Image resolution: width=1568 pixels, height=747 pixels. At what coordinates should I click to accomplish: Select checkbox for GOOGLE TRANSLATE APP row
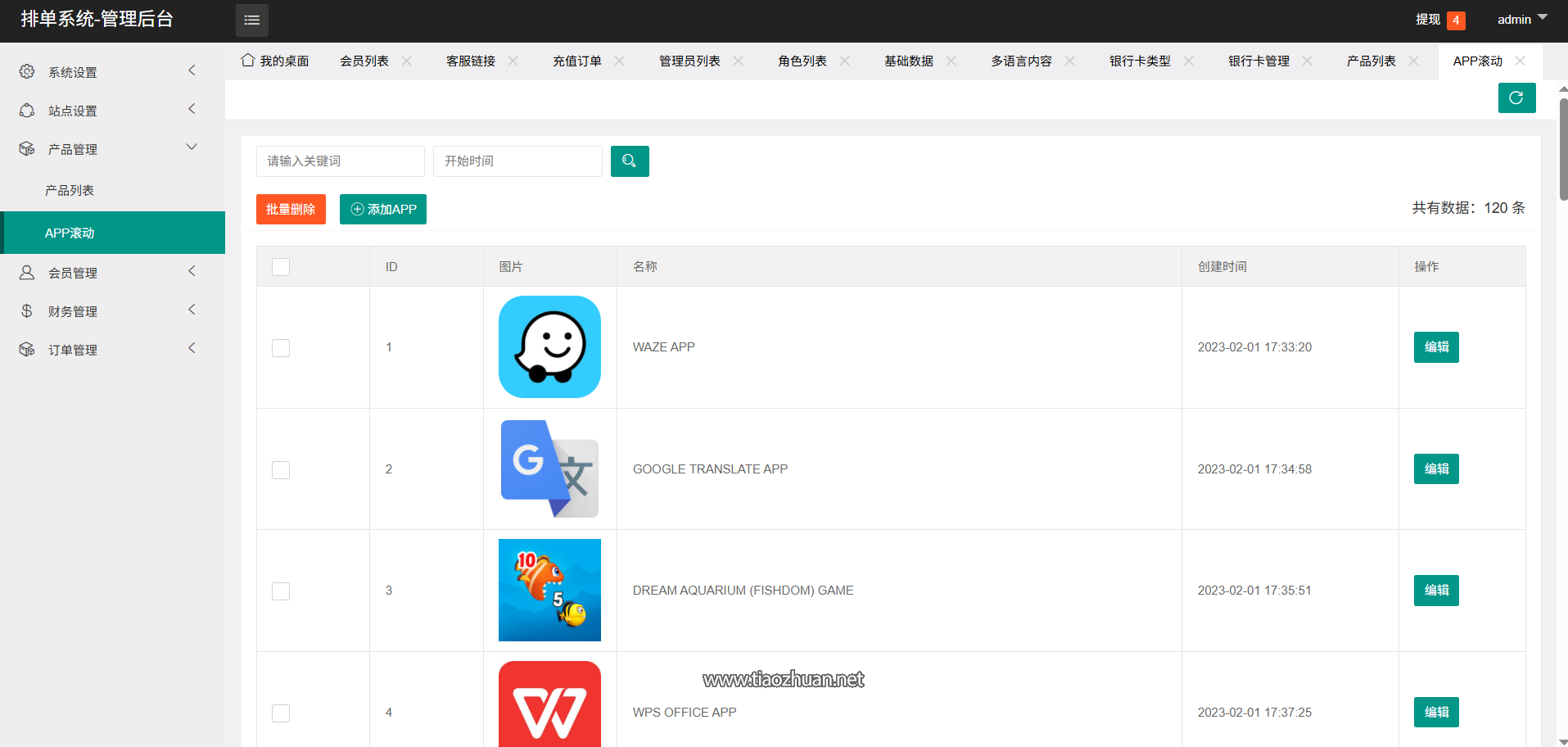[x=281, y=470]
